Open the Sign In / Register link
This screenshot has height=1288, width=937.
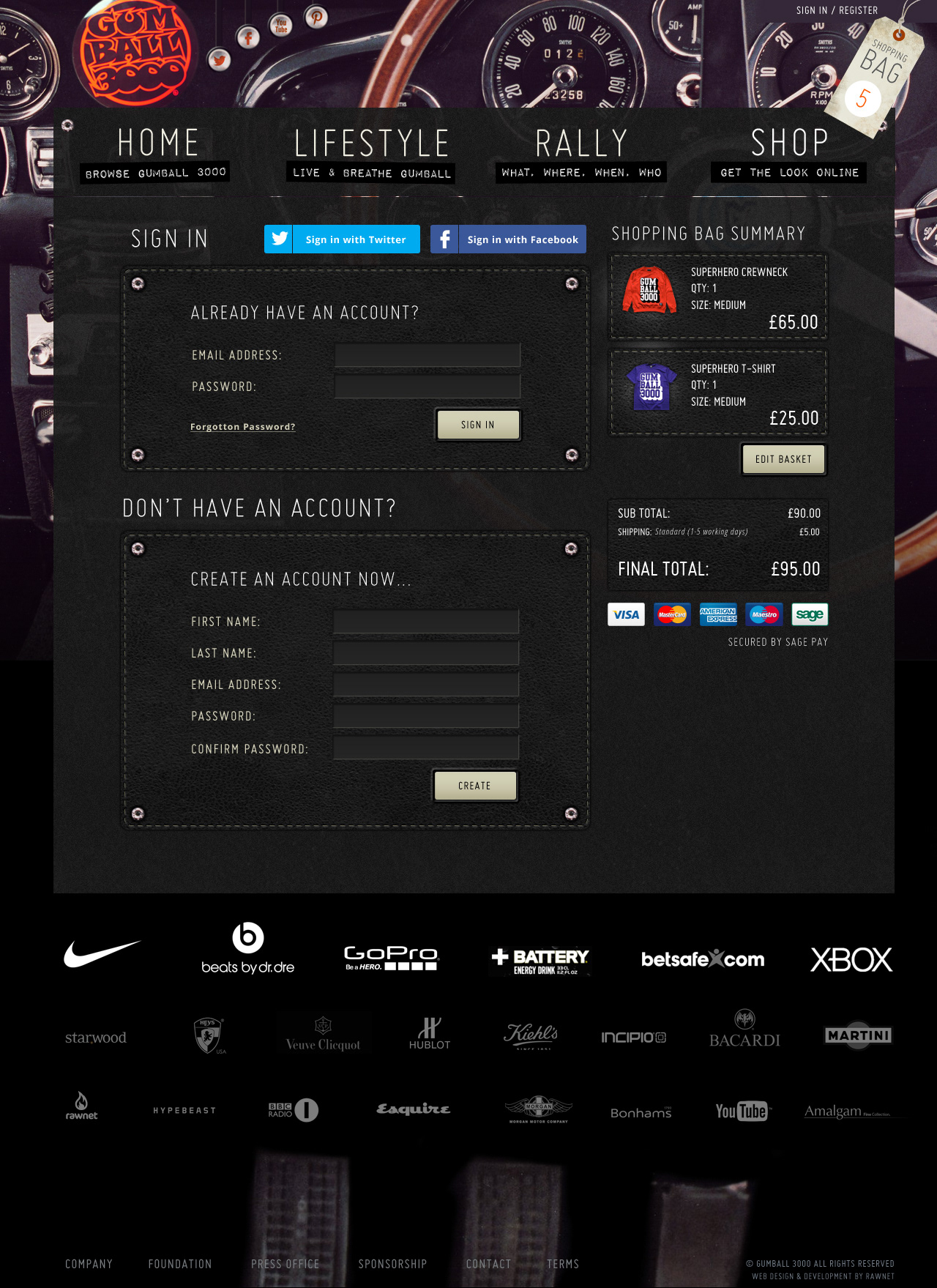coord(837,10)
